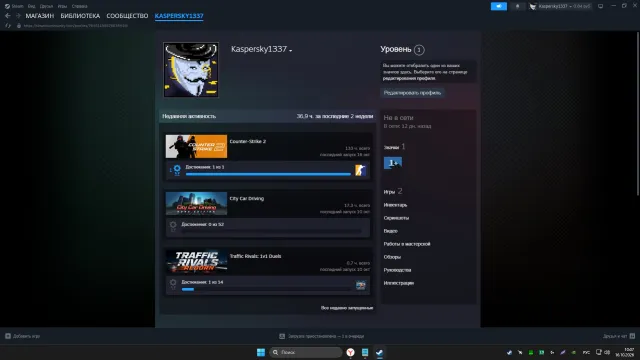Open Yandex Browser from the taskbar
The width and height of the screenshot is (640, 360).
(x=350, y=352)
